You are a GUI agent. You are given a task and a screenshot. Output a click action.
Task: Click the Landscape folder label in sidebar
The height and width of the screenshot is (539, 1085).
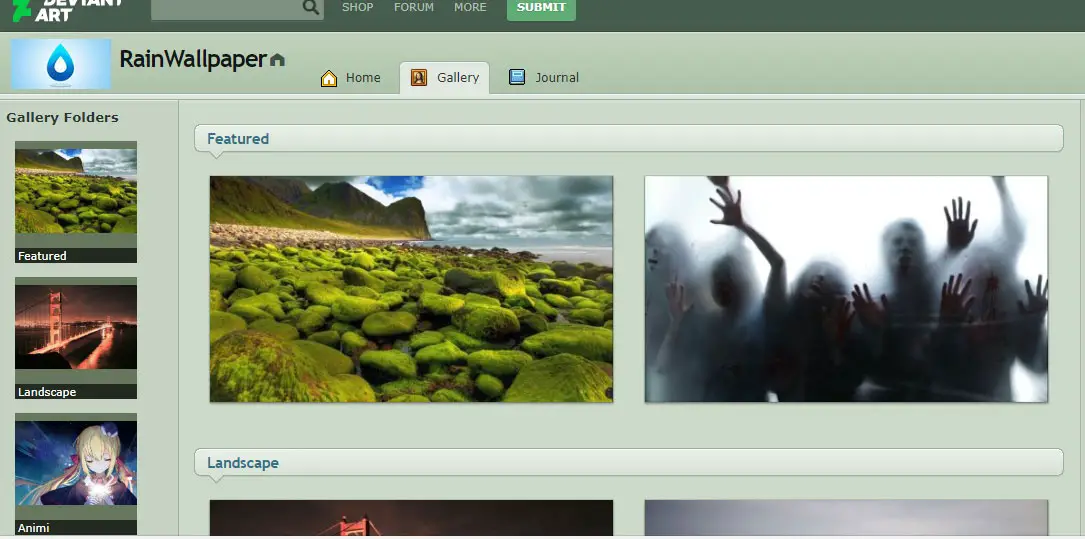tap(47, 392)
